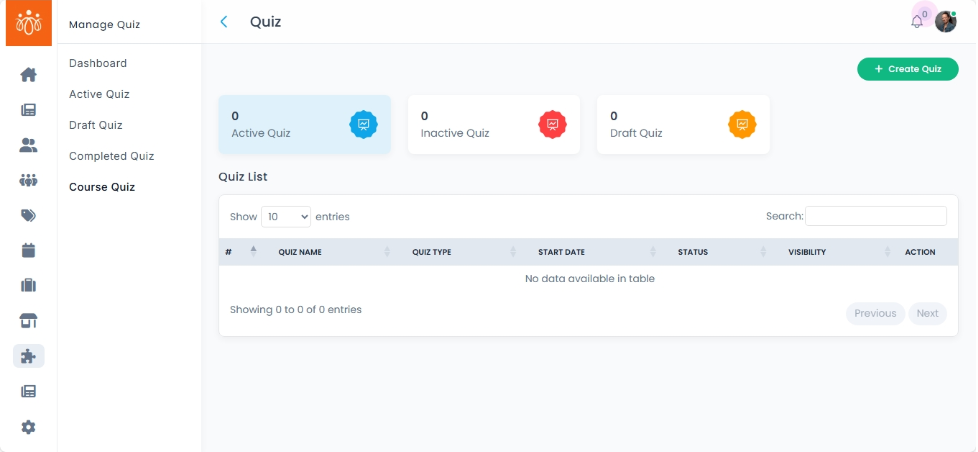
Task: Open the calendar icon in sidebar
Action: (x=28, y=250)
